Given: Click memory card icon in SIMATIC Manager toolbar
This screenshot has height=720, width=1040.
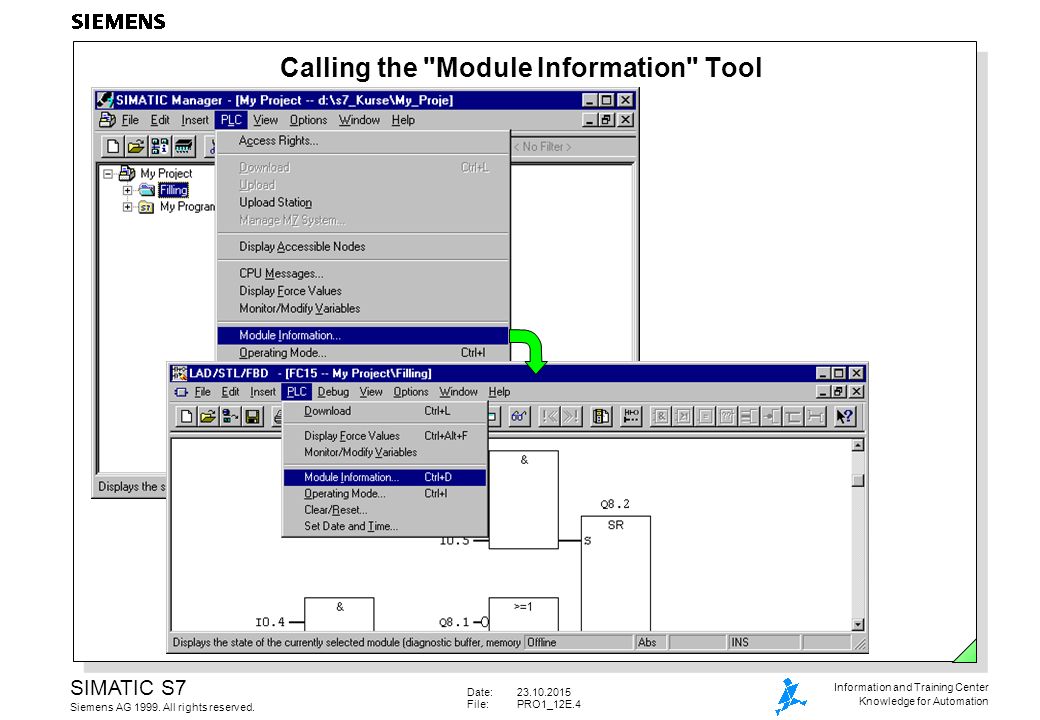Looking at the screenshot, I should (184, 147).
